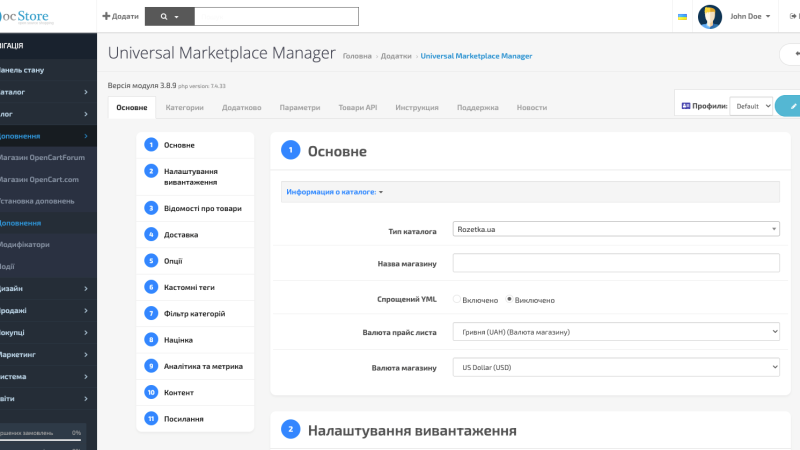Expand the Маркетинг sidebar menu
Image resolution: width=800 pixels, height=450 pixels.
(48, 354)
